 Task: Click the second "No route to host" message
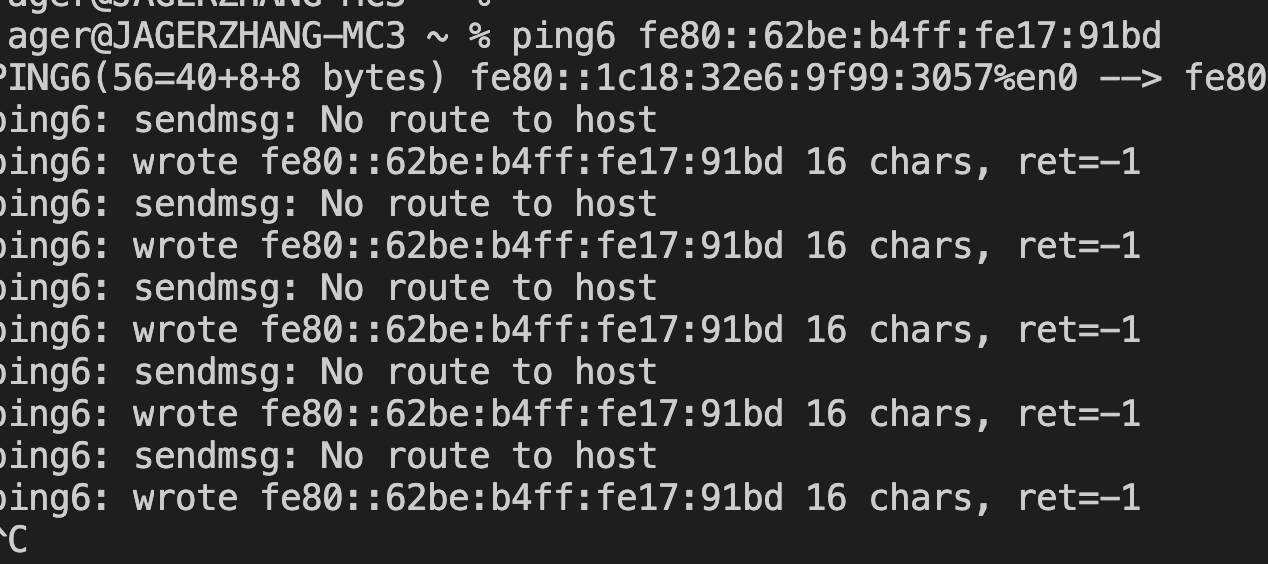tap(488, 204)
